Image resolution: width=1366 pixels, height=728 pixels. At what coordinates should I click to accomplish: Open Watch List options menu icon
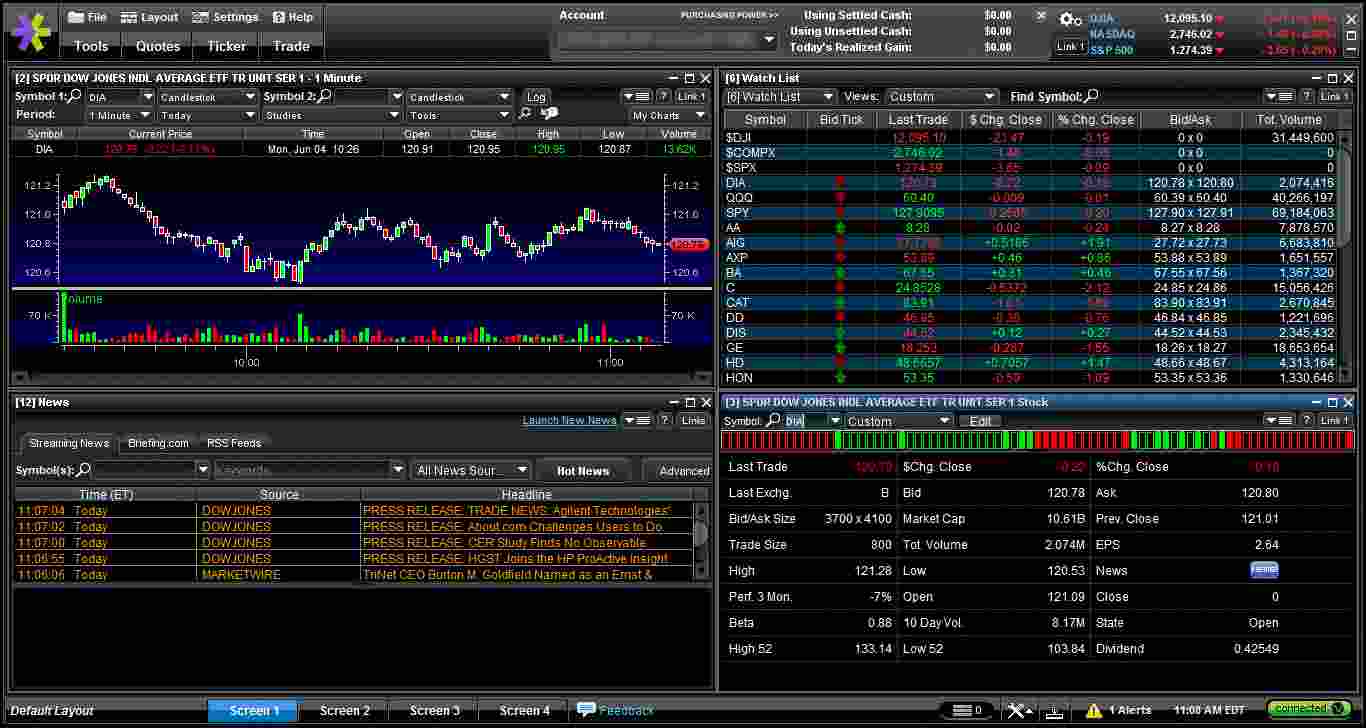pyautogui.click(x=1279, y=96)
